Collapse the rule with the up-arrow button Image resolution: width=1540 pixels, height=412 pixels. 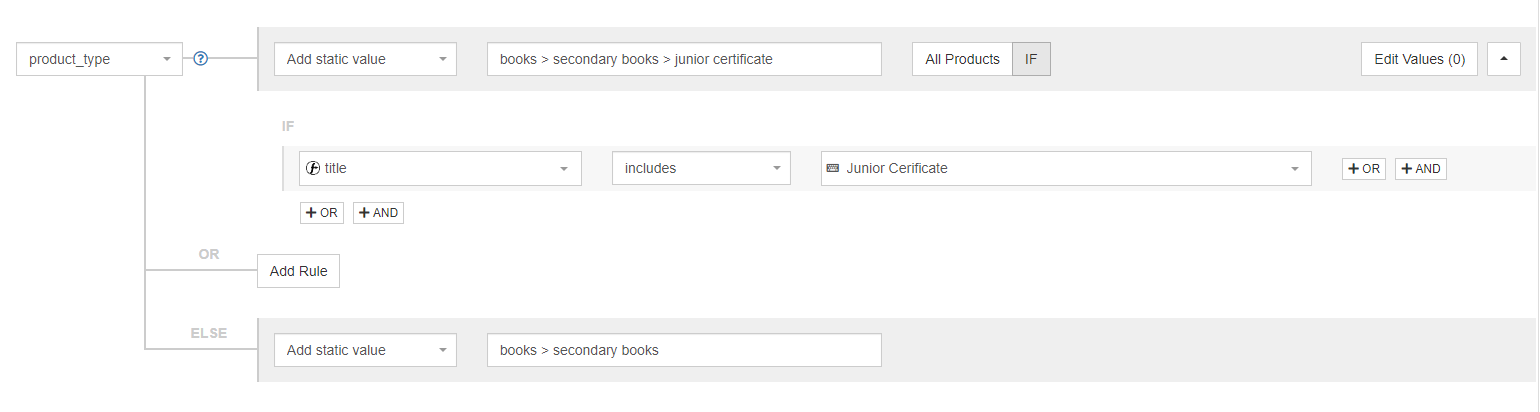pos(1504,59)
